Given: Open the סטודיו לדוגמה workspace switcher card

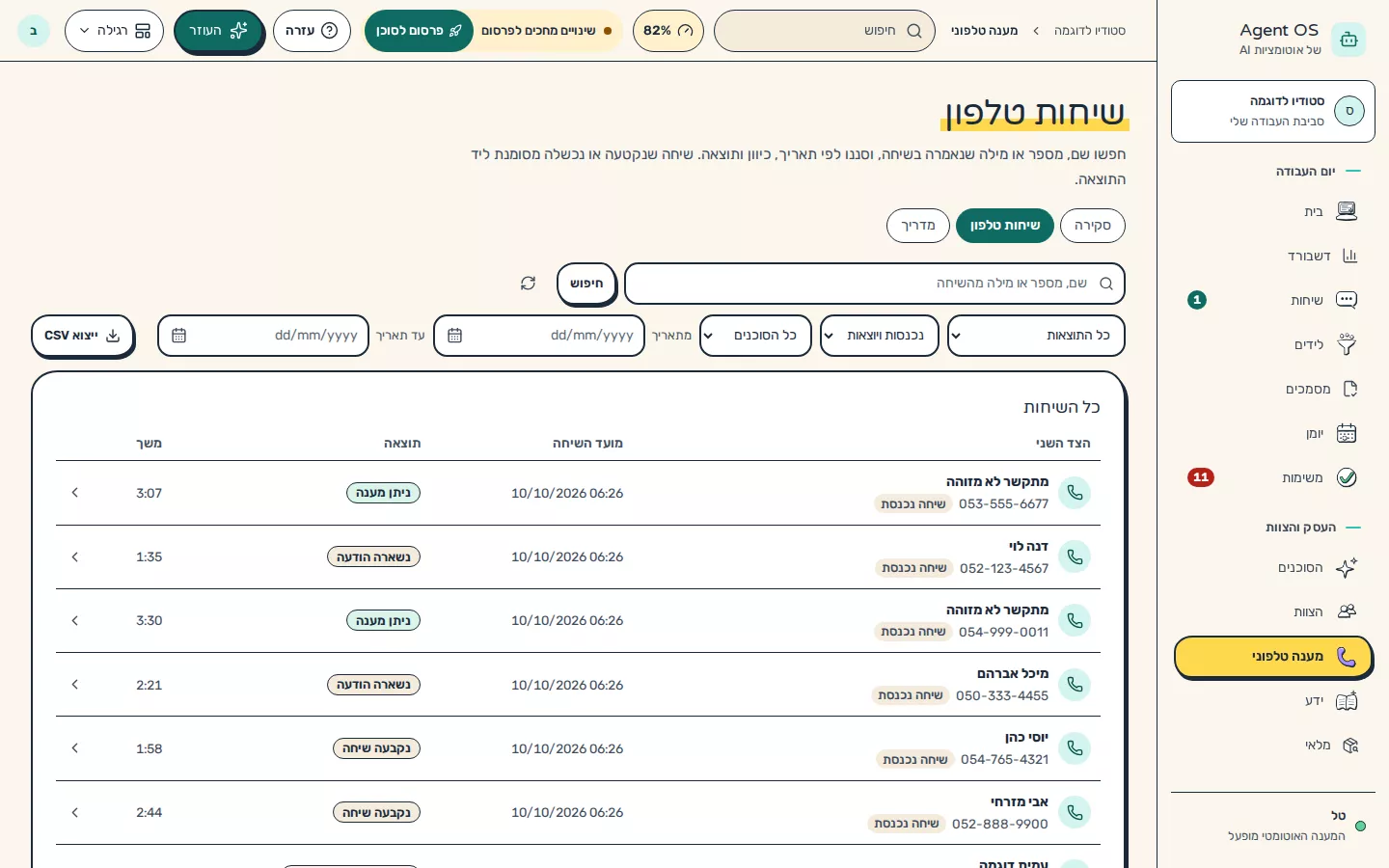Looking at the screenshot, I should coord(1273,112).
